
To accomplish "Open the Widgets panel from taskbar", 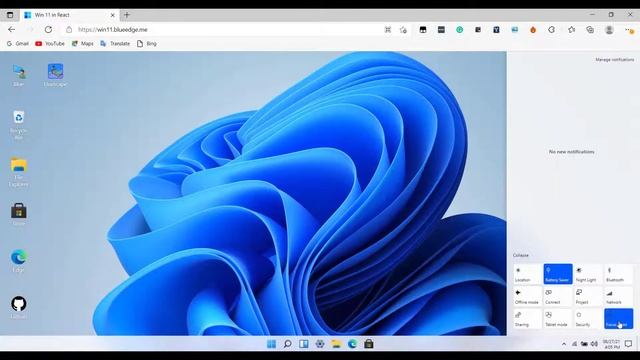I will coord(304,344).
